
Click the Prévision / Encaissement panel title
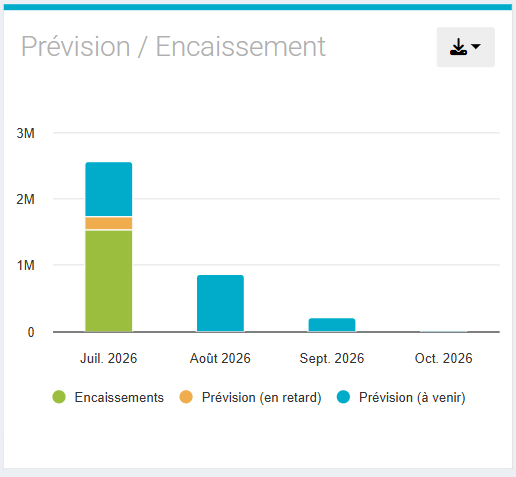(x=173, y=47)
